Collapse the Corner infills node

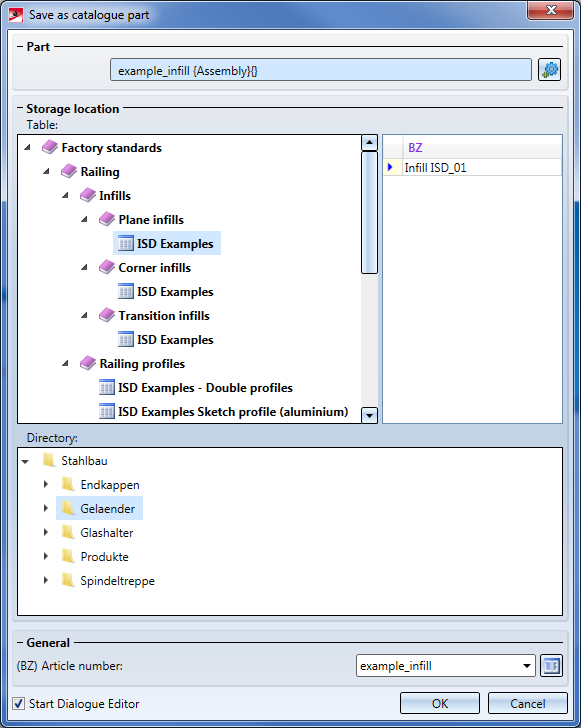pyautogui.click(x=85, y=267)
